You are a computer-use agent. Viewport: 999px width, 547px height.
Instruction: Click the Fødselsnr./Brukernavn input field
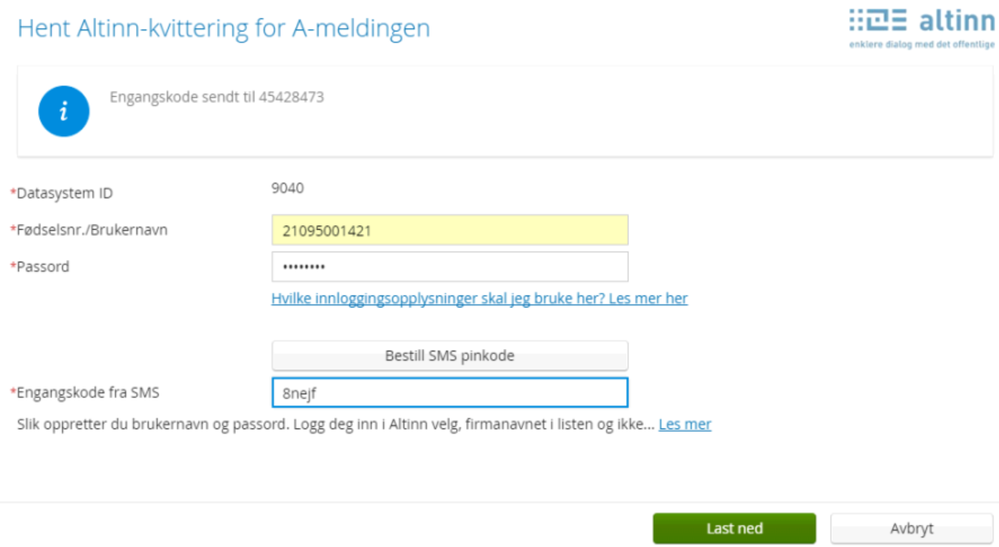click(449, 231)
